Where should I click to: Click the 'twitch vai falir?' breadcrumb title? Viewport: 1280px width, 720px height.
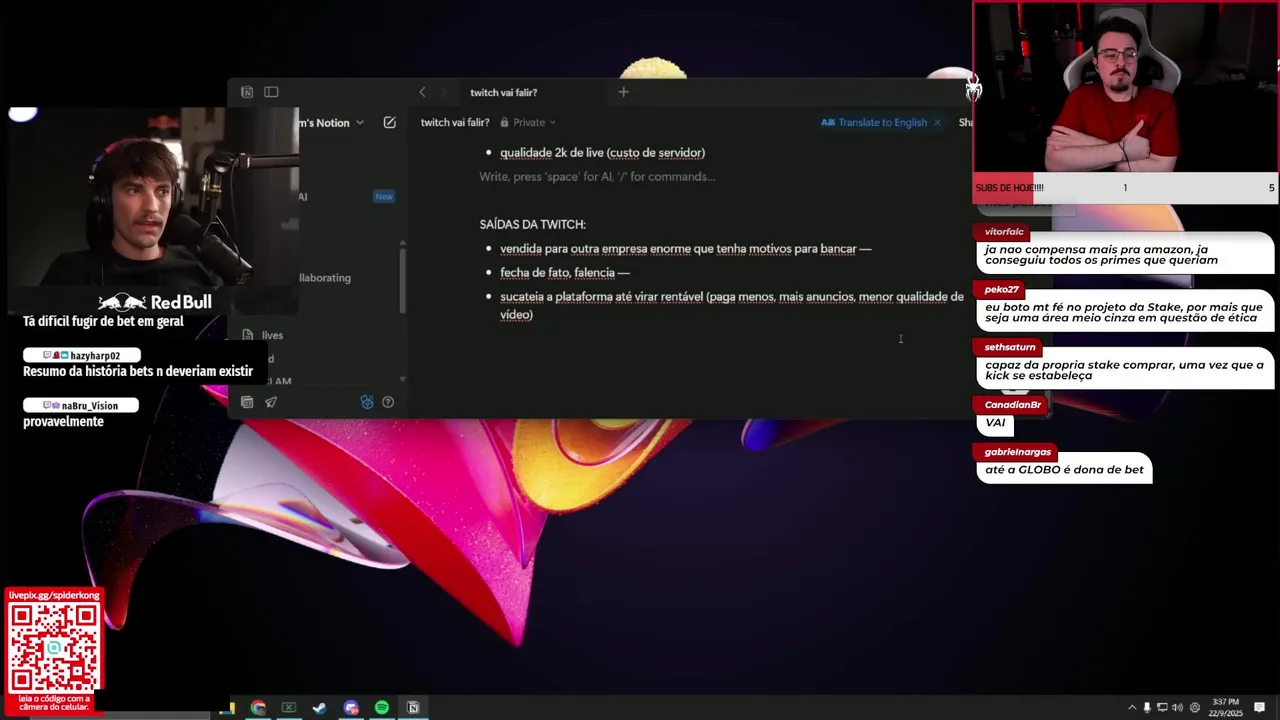click(x=455, y=123)
